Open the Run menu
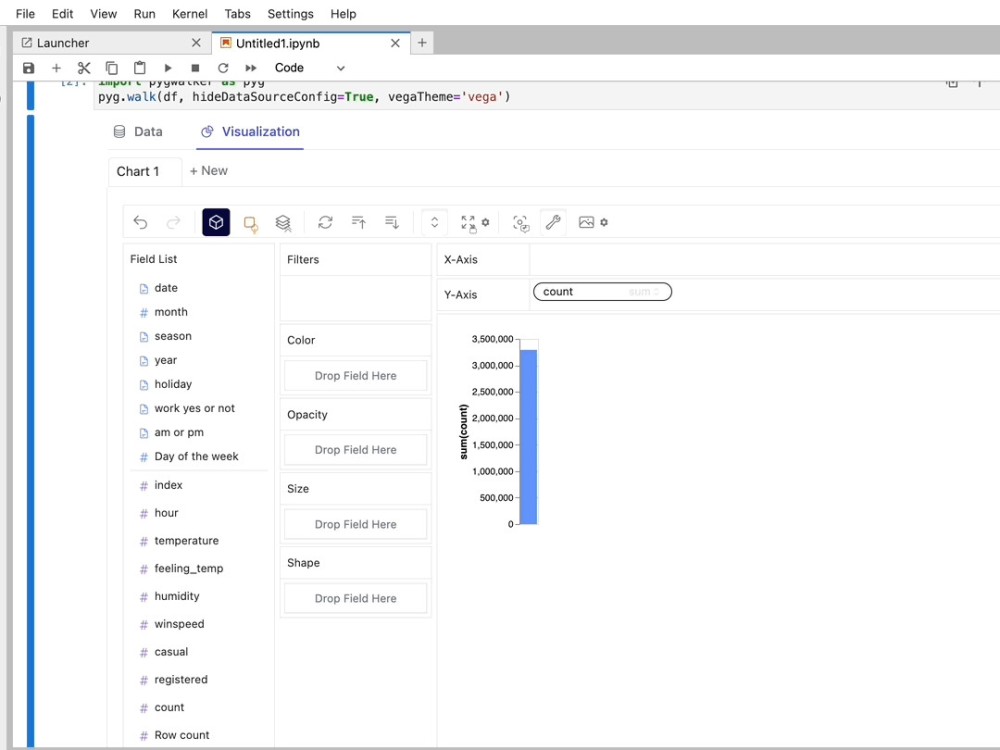Screen dimensions: 1000x750 point(145,13)
